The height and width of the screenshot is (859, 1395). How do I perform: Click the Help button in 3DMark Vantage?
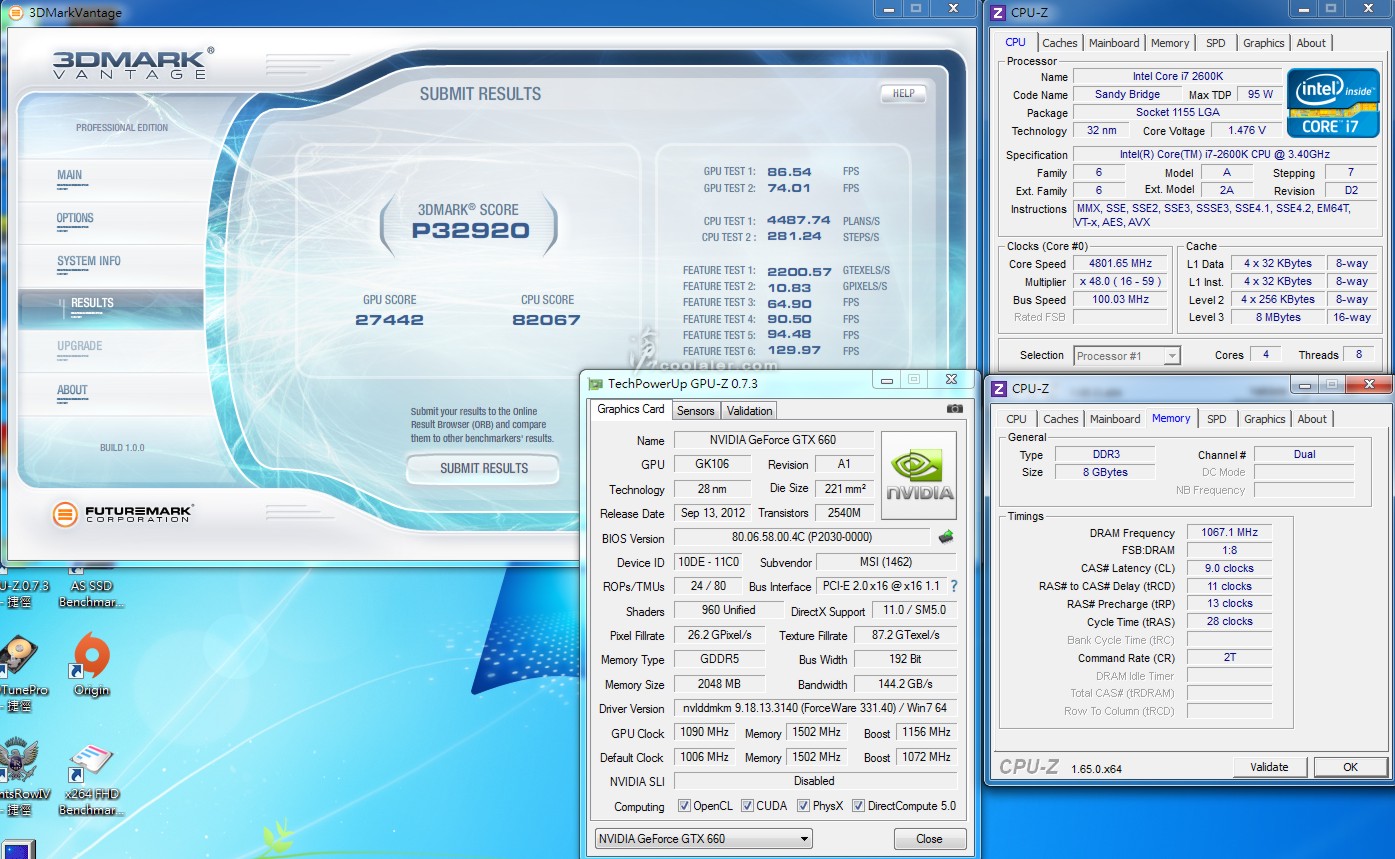pos(904,93)
